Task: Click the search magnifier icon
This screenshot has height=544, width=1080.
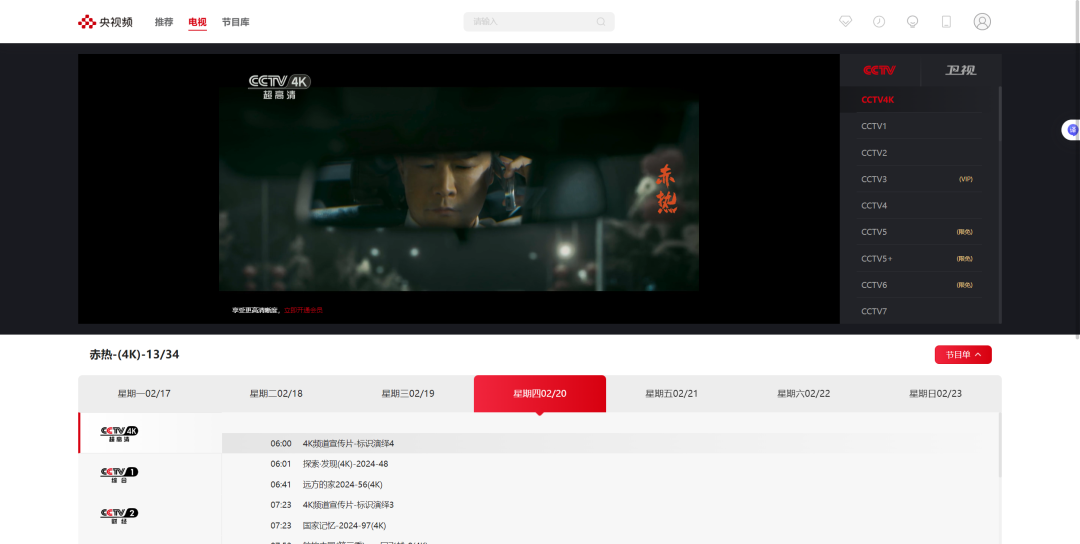Action: (601, 22)
